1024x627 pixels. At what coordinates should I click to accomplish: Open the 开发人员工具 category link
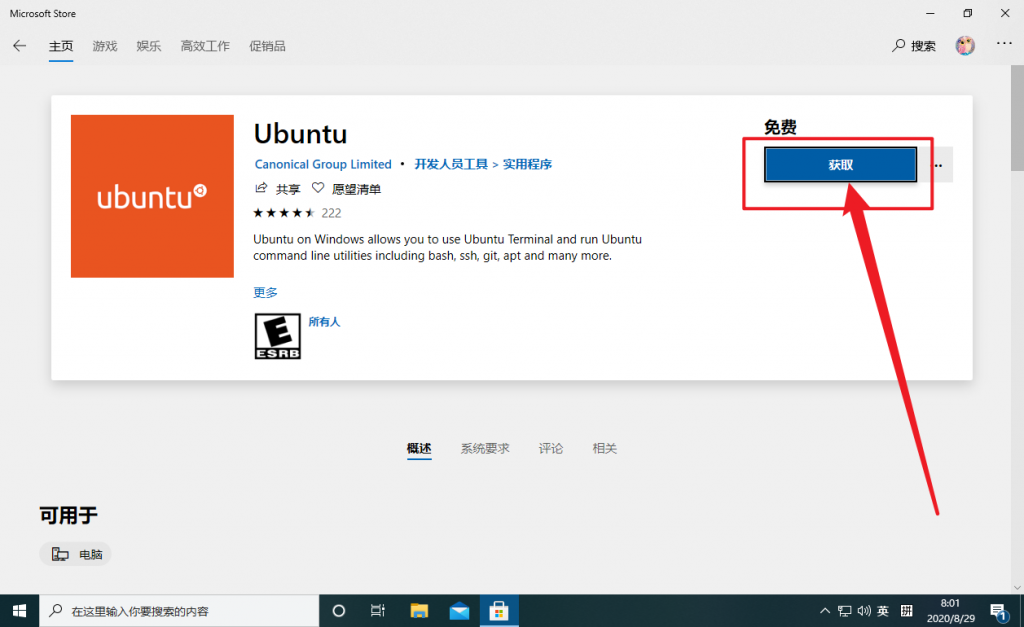451,164
